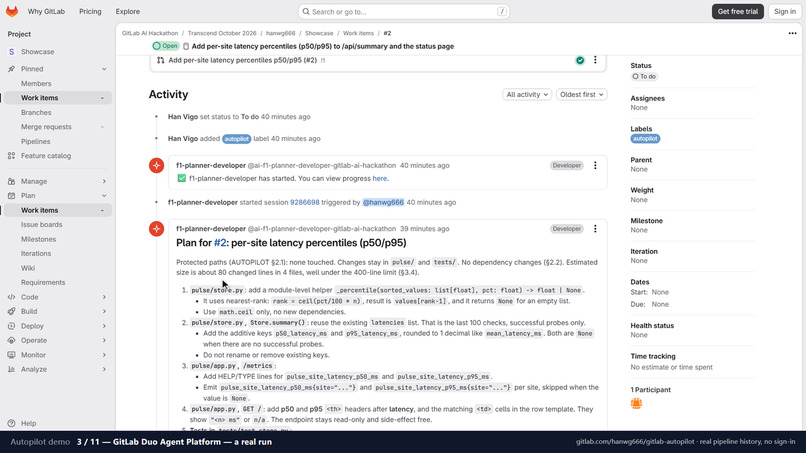Open GitLab AI Hackathon breadcrumb
806x453 pixels.
pyautogui.click(x=150, y=33)
